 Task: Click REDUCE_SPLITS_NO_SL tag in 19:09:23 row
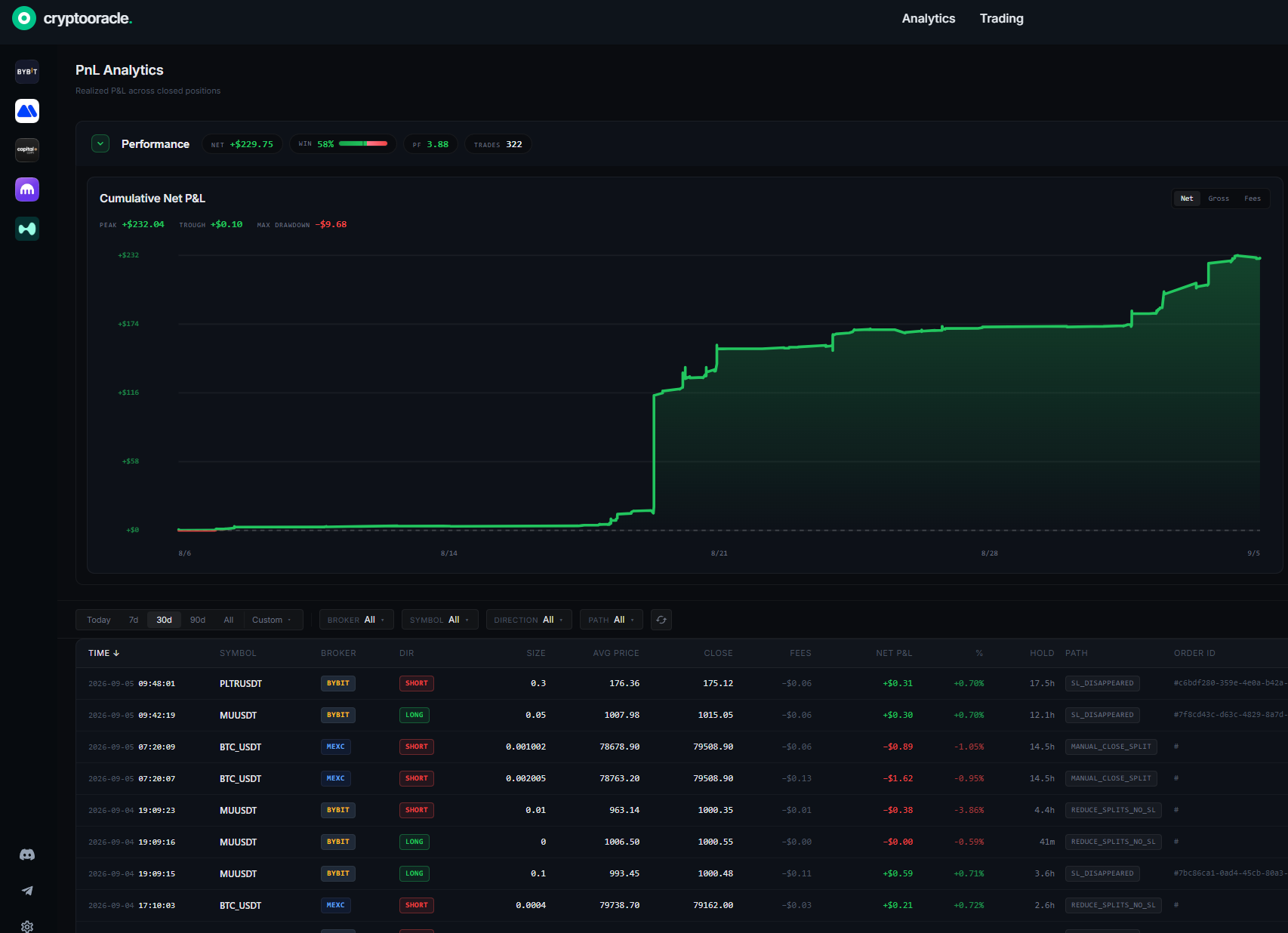point(1114,810)
